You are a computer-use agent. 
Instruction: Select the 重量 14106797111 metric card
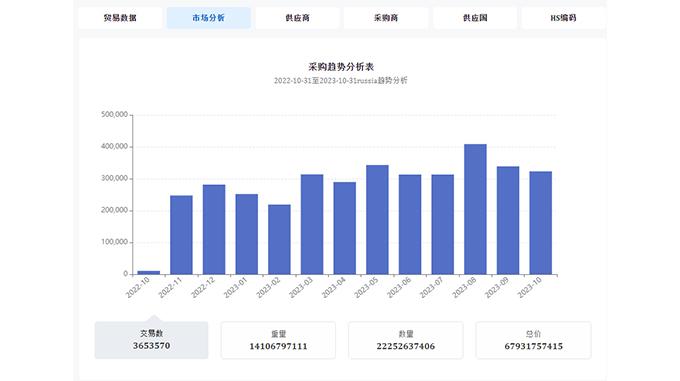tap(278, 340)
